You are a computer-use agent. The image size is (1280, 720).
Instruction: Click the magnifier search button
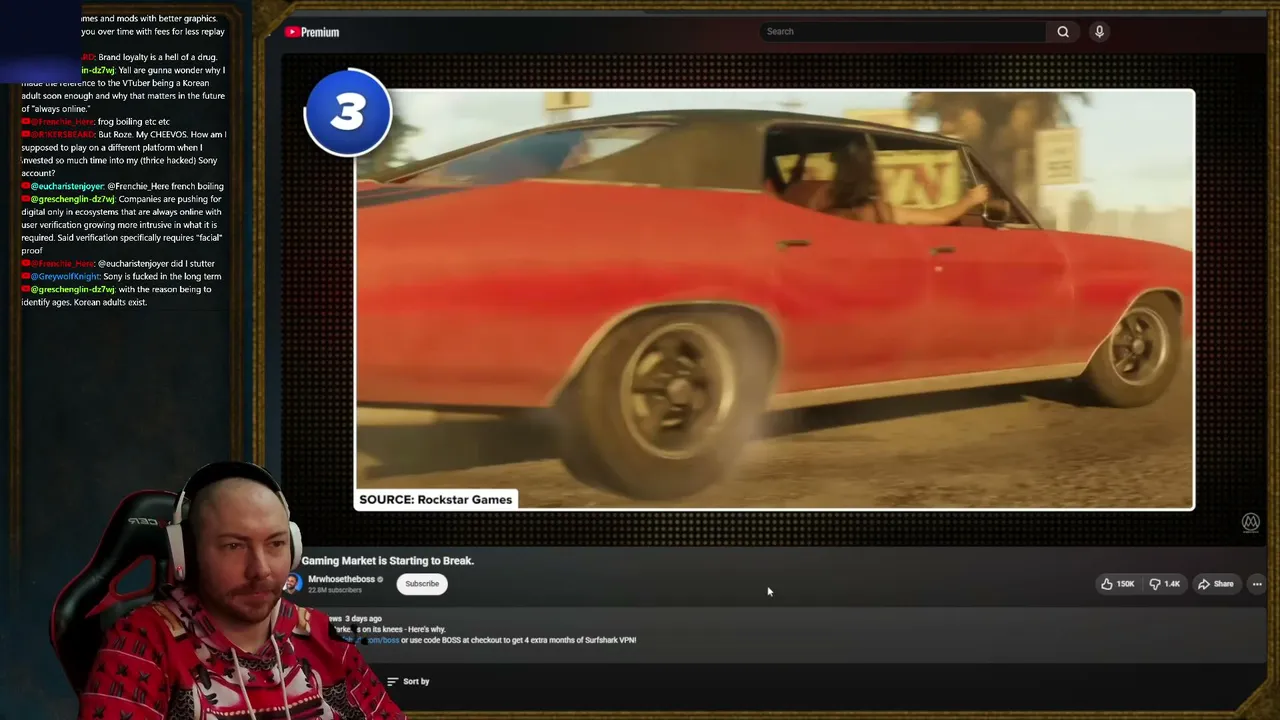click(1063, 32)
